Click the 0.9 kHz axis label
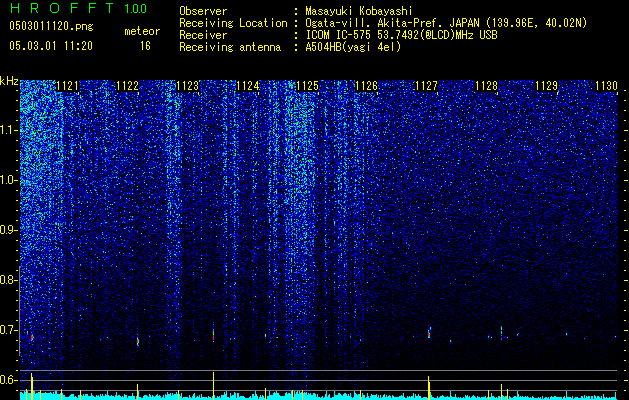 pos(8,230)
